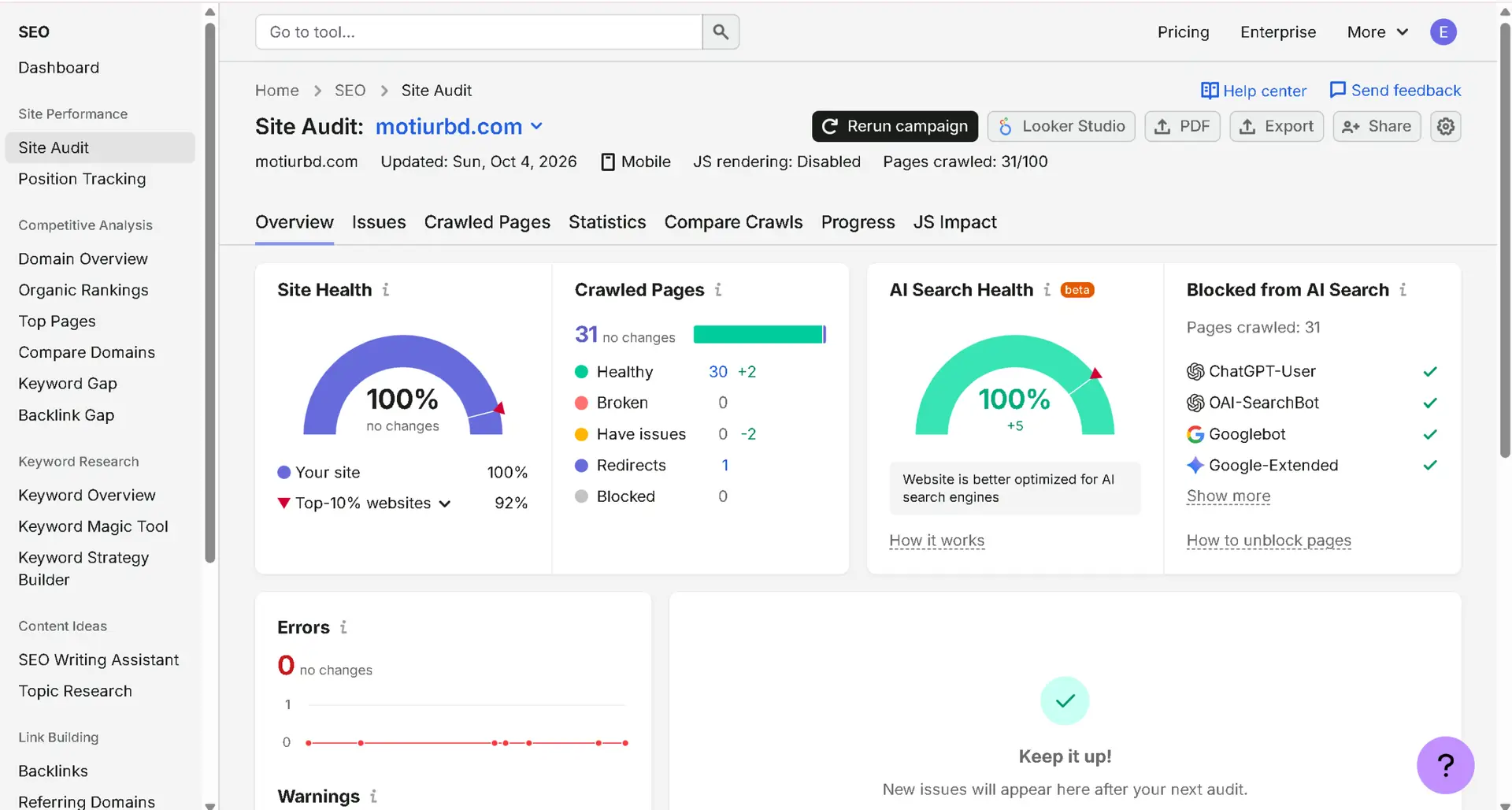Open the user profile avatar E
Screen dimensions: 1512x810
[x=1443, y=32]
